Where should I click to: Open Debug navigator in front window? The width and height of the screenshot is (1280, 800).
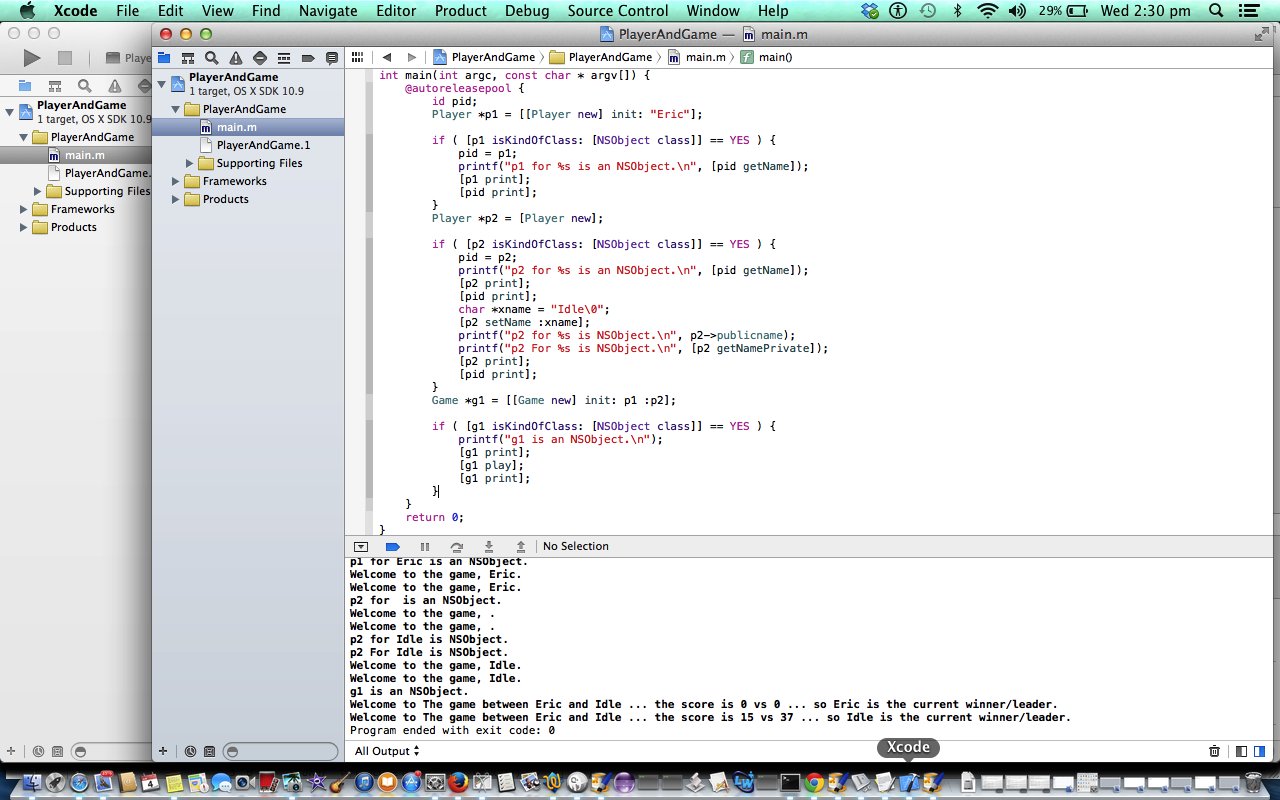[x=284, y=58]
